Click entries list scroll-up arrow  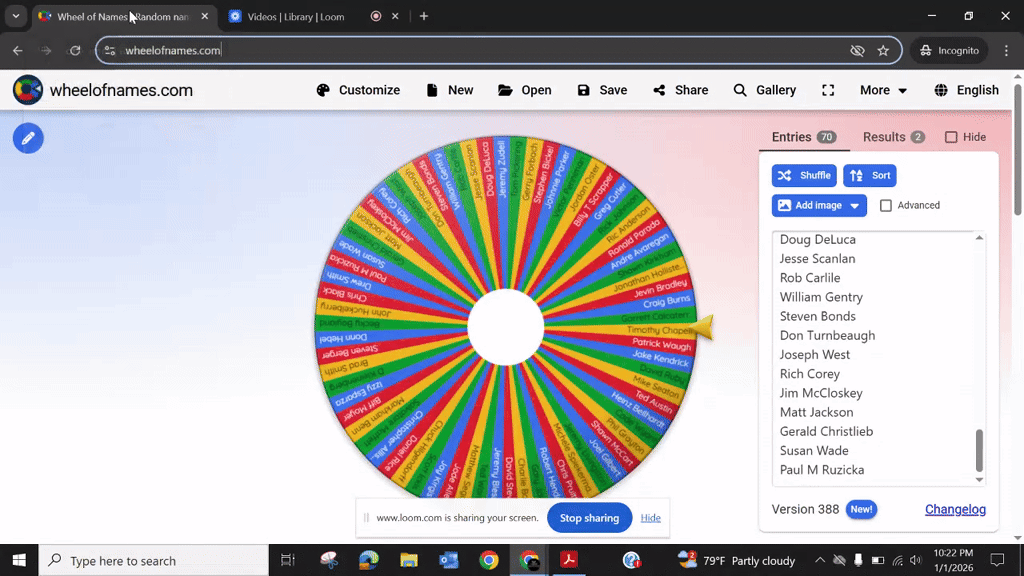click(979, 238)
